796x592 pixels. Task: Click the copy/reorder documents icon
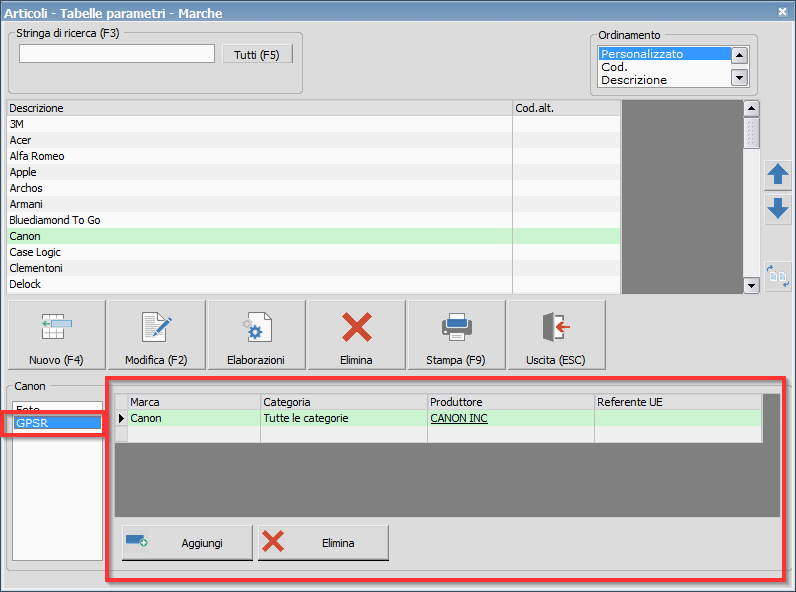coord(778,276)
